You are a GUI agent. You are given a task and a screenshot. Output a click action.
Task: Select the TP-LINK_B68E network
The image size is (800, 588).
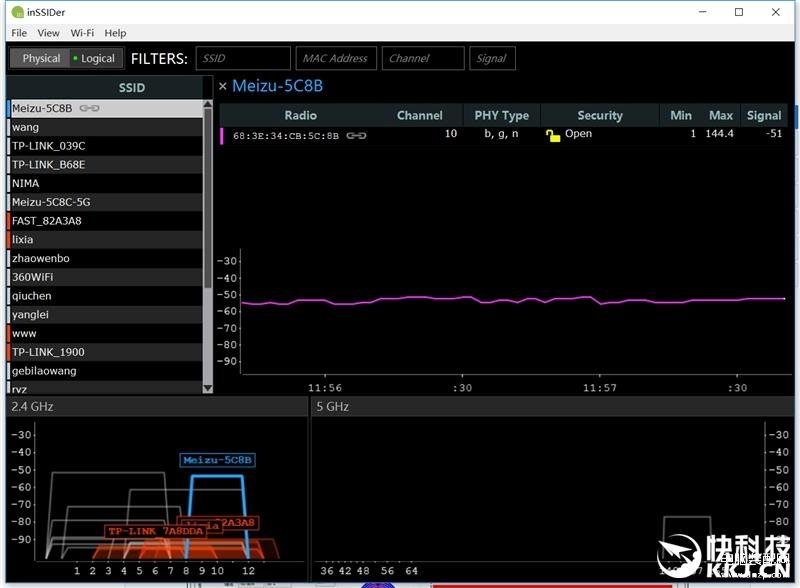point(105,165)
